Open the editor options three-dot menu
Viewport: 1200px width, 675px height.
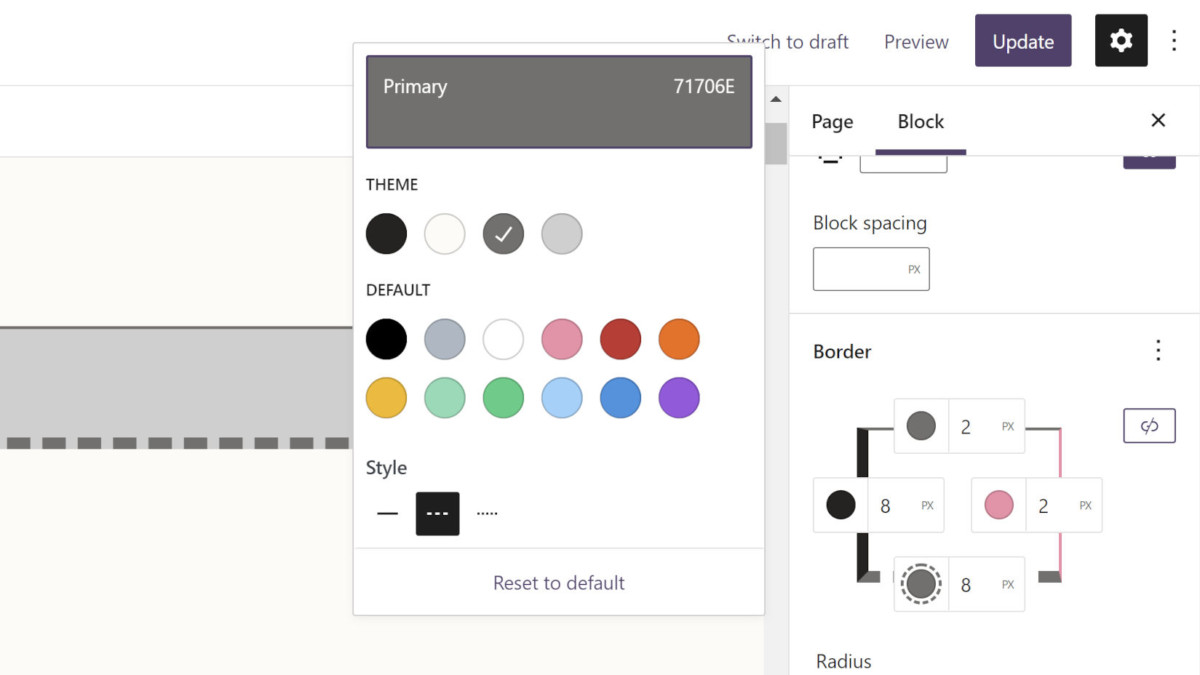click(x=1174, y=40)
